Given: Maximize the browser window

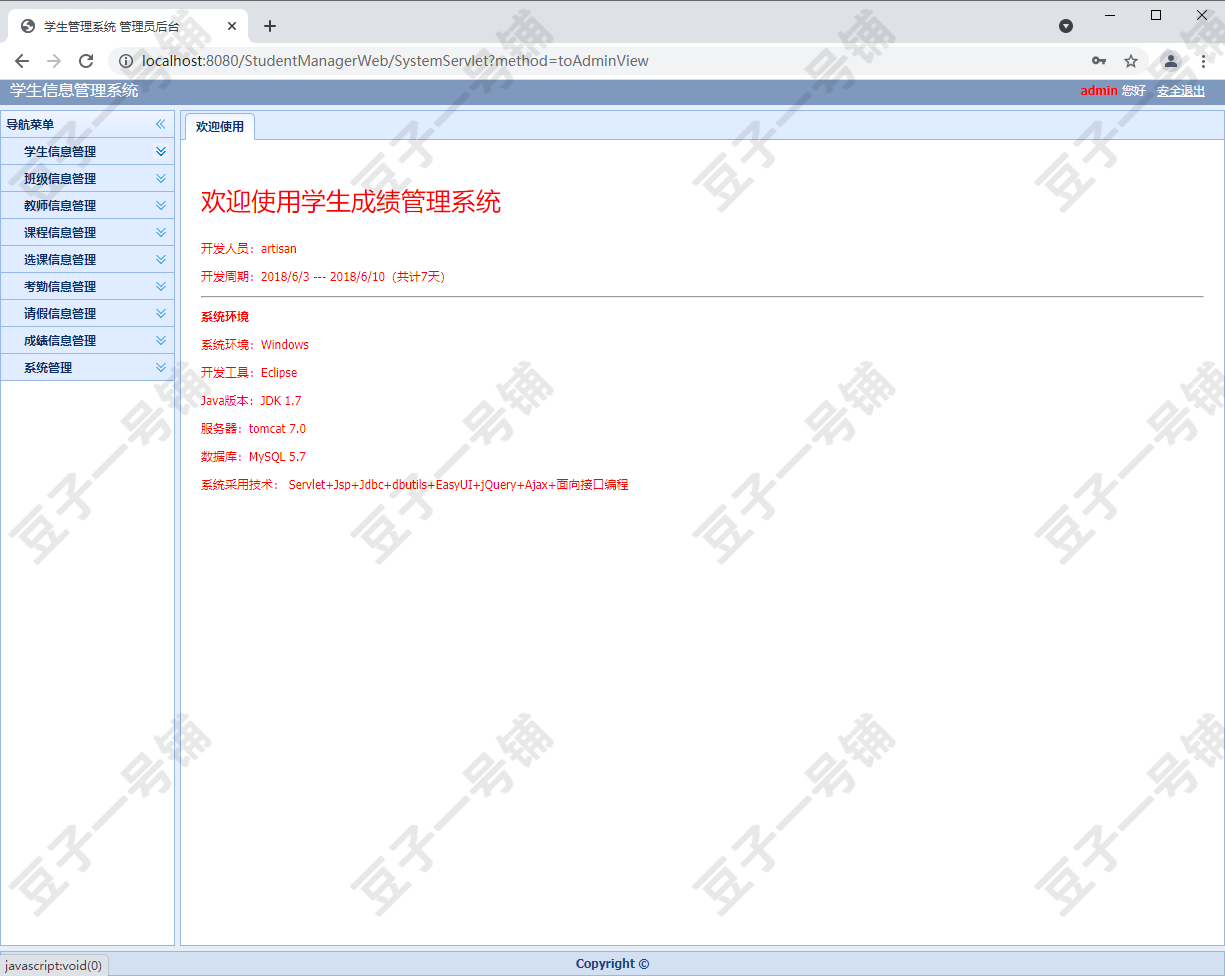Looking at the screenshot, I should [x=1156, y=14].
